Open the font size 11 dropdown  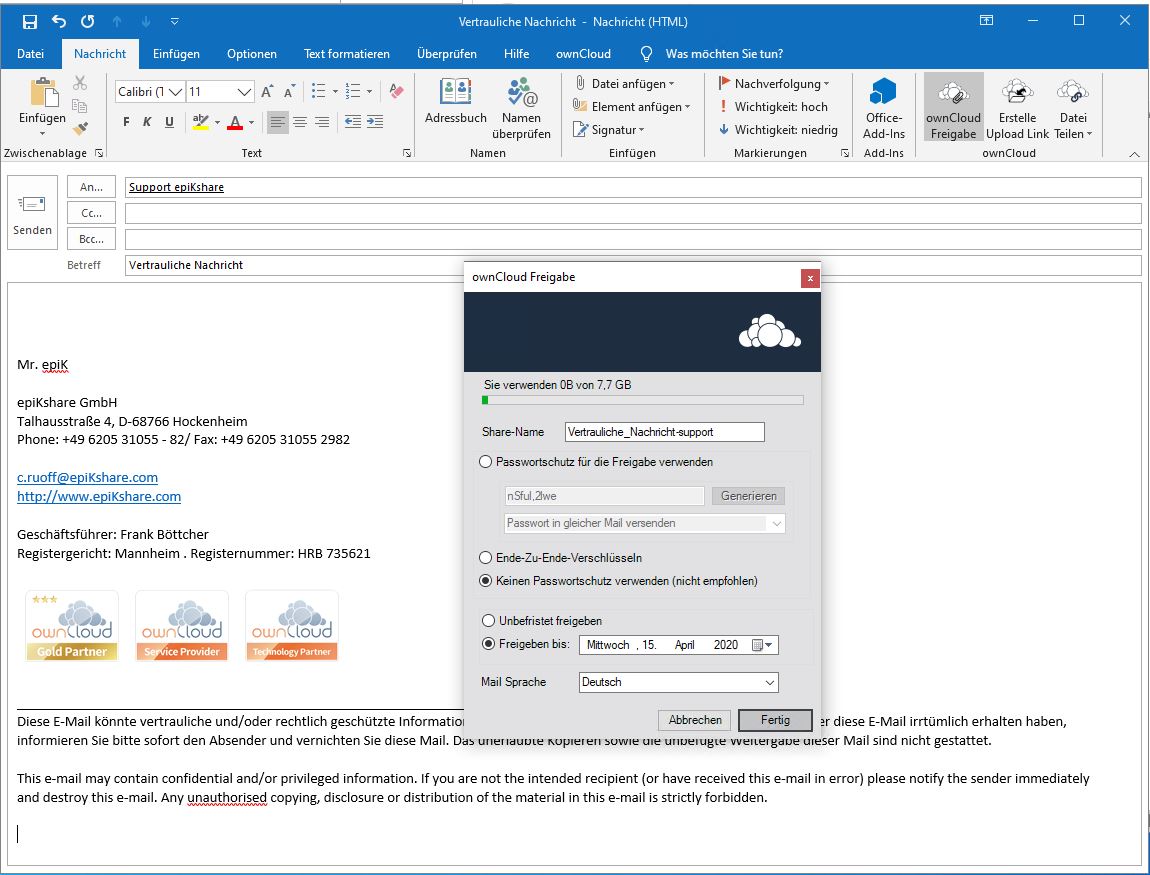coord(244,92)
